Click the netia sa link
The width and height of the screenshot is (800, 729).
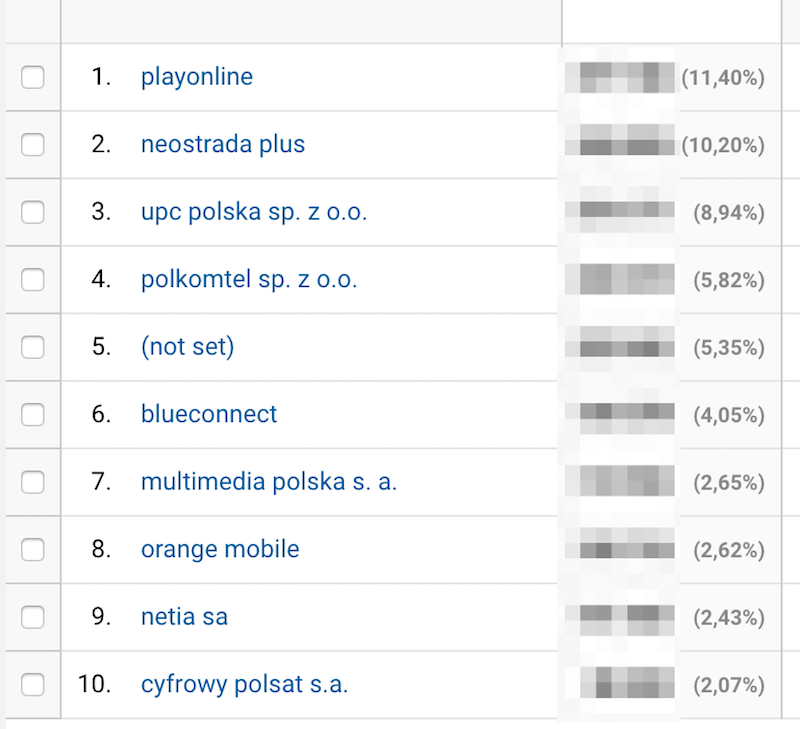pyautogui.click(x=184, y=617)
